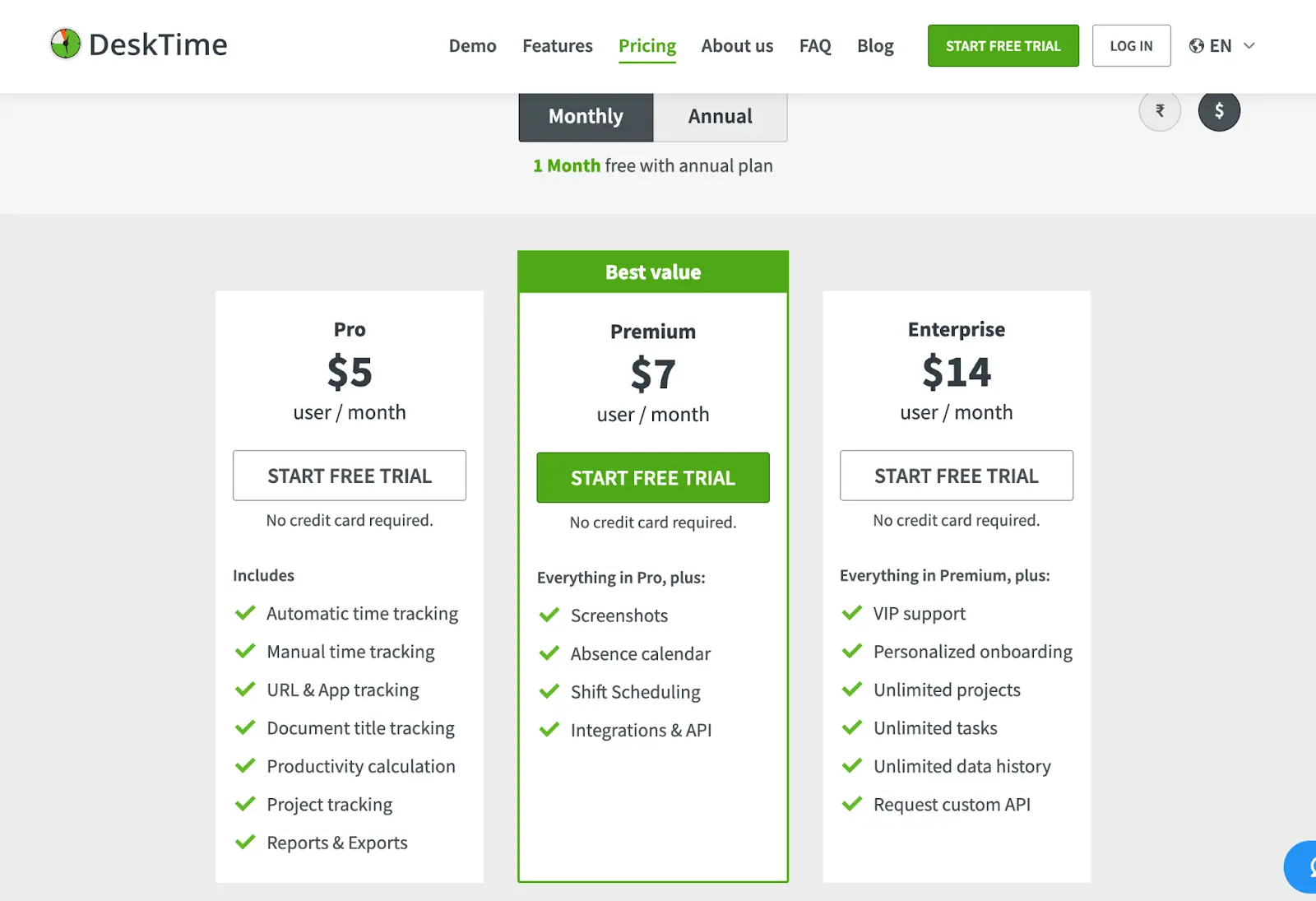Click the Premium plan title
1316x901 pixels.
coord(653,332)
